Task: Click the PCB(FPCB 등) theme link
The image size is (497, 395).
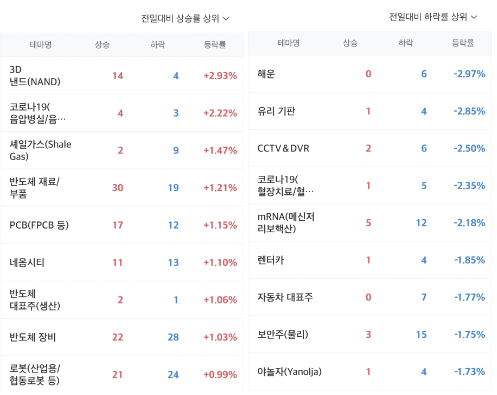Action: [x=39, y=225]
